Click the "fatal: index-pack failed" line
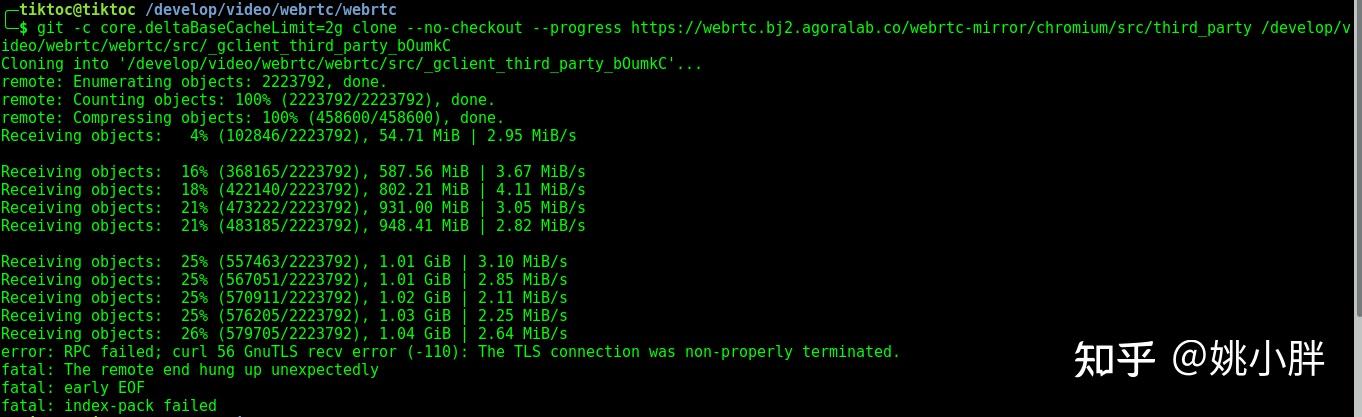 pyautogui.click(x=108, y=406)
